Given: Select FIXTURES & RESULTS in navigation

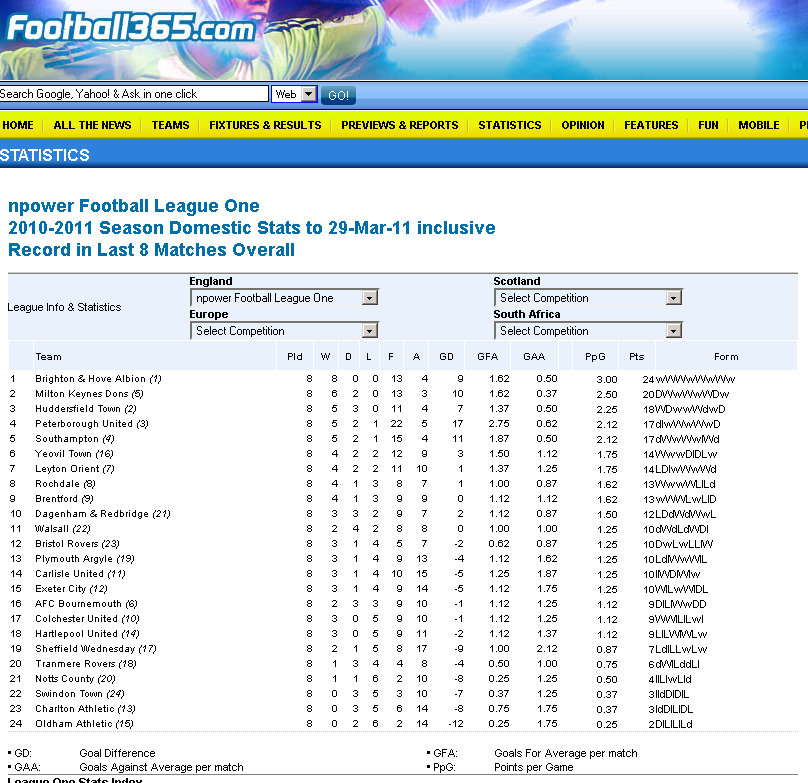Looking at the screenshot, I should point(265,125).
